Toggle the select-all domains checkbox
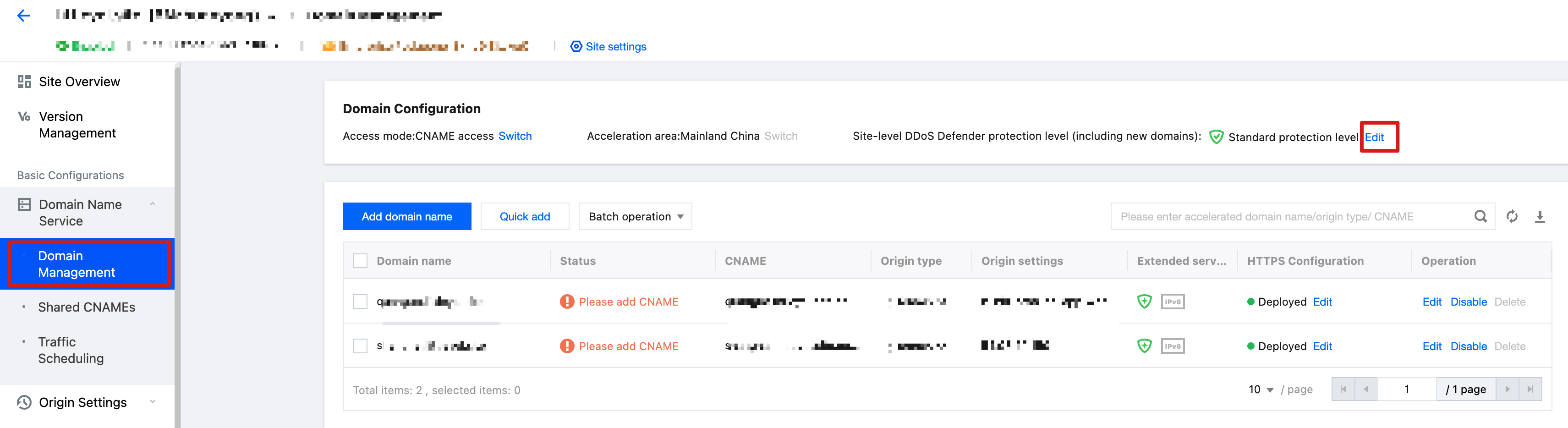1568x428 pixels. click(360, 261)
